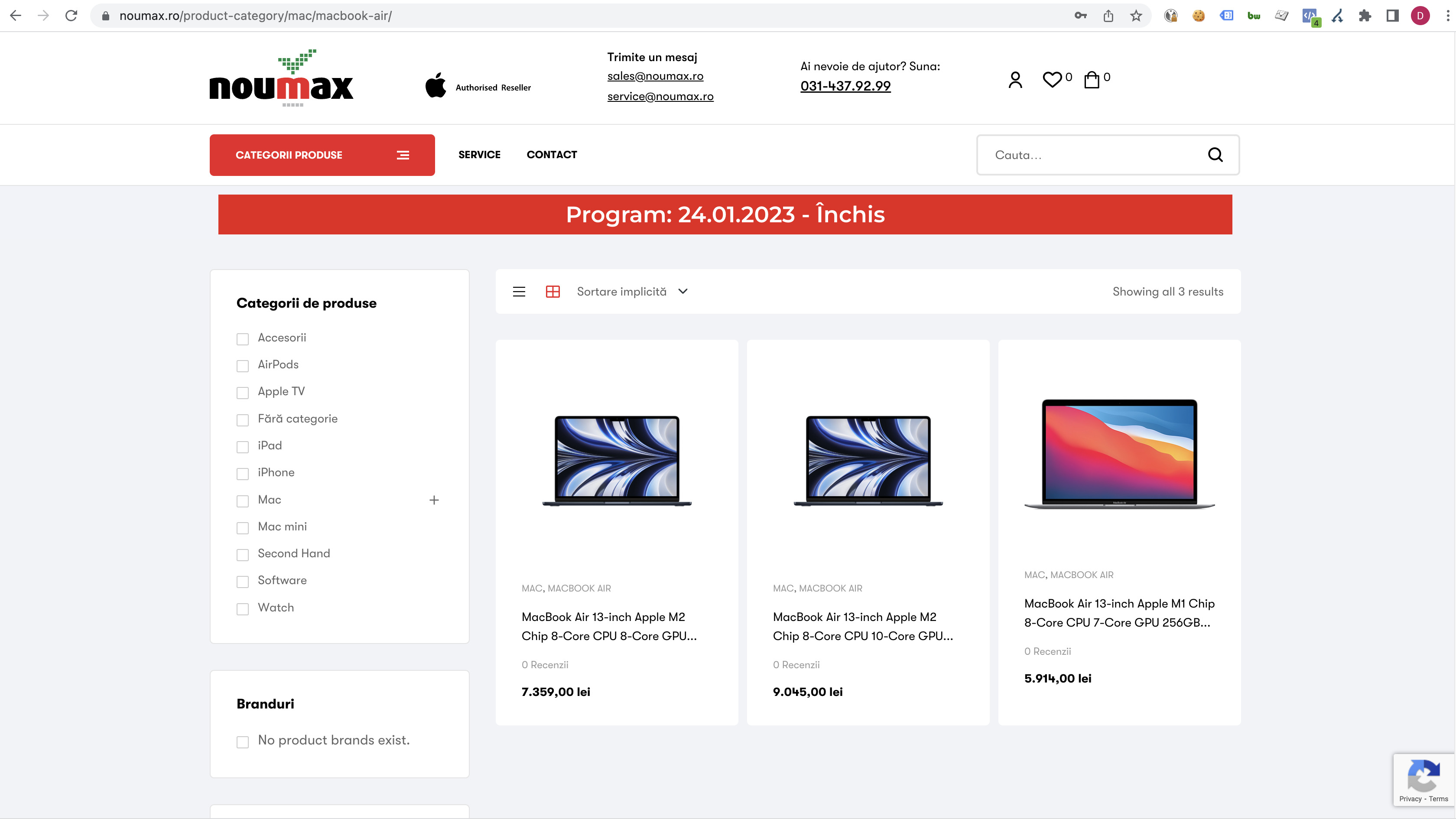Open the CONTACT menu item
Viewport: 1456px width, 819px height.
552,154
